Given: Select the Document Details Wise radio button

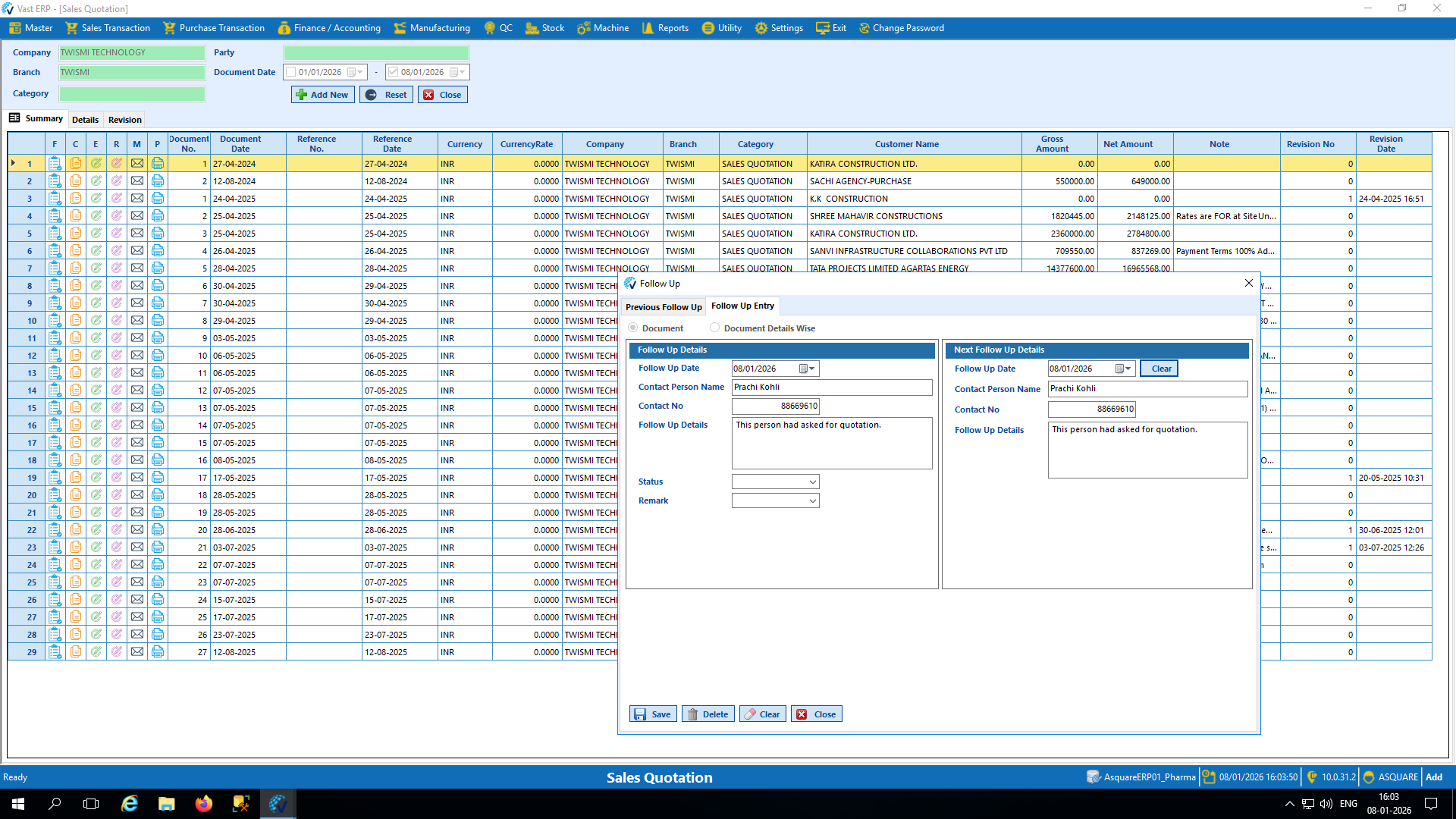Looking at the screenshot, I should 714,328.
